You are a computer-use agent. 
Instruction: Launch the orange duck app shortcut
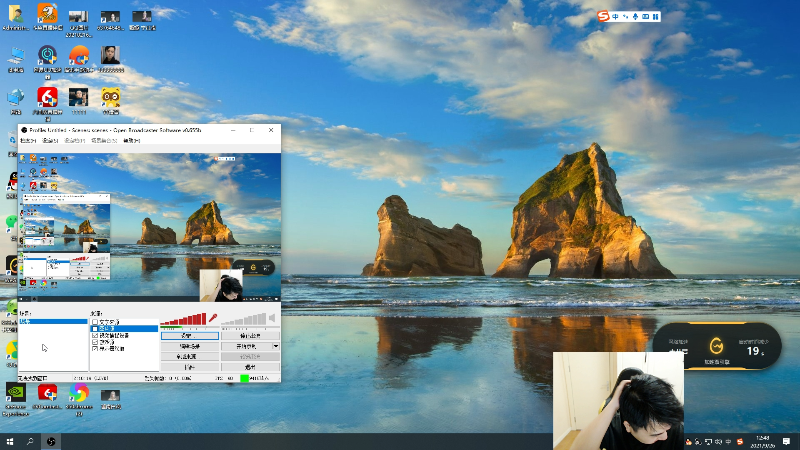(x=47, y=17)
